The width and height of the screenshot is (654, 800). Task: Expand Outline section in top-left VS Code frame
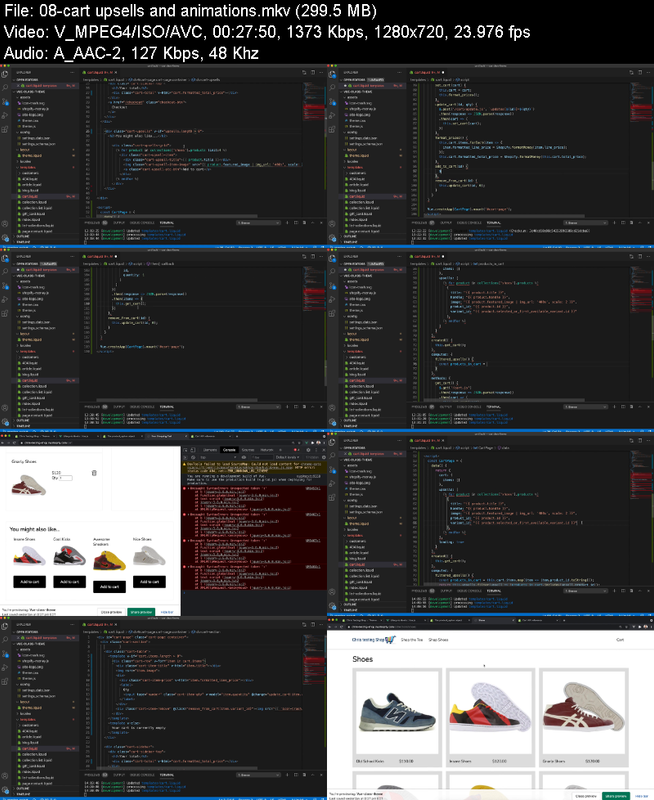point(21,236)
